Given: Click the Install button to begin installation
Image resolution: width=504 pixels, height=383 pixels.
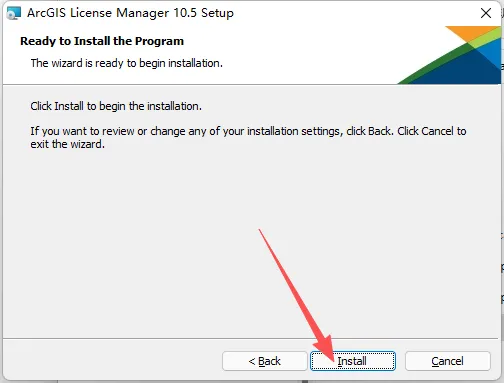Looking at the screenshot, I should [x=353, y=361].
